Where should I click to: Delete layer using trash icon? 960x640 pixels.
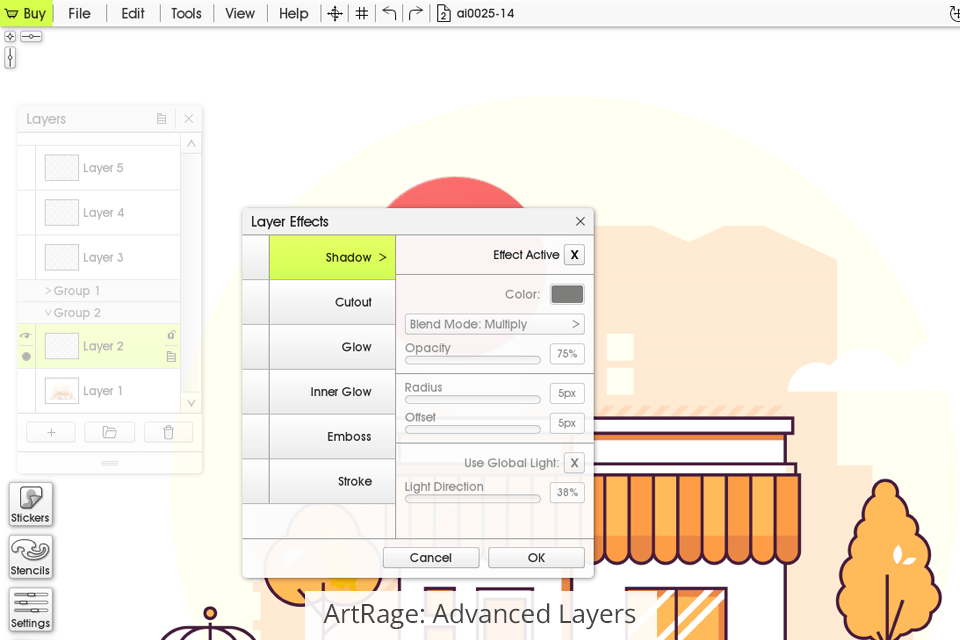tap(168, 432)
